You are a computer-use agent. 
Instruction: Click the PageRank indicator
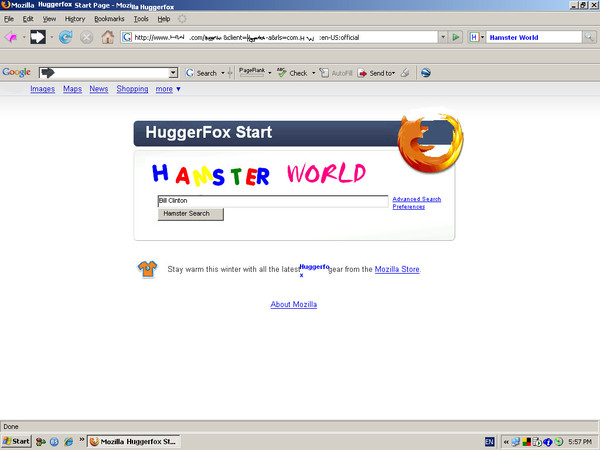coord(251,72)
